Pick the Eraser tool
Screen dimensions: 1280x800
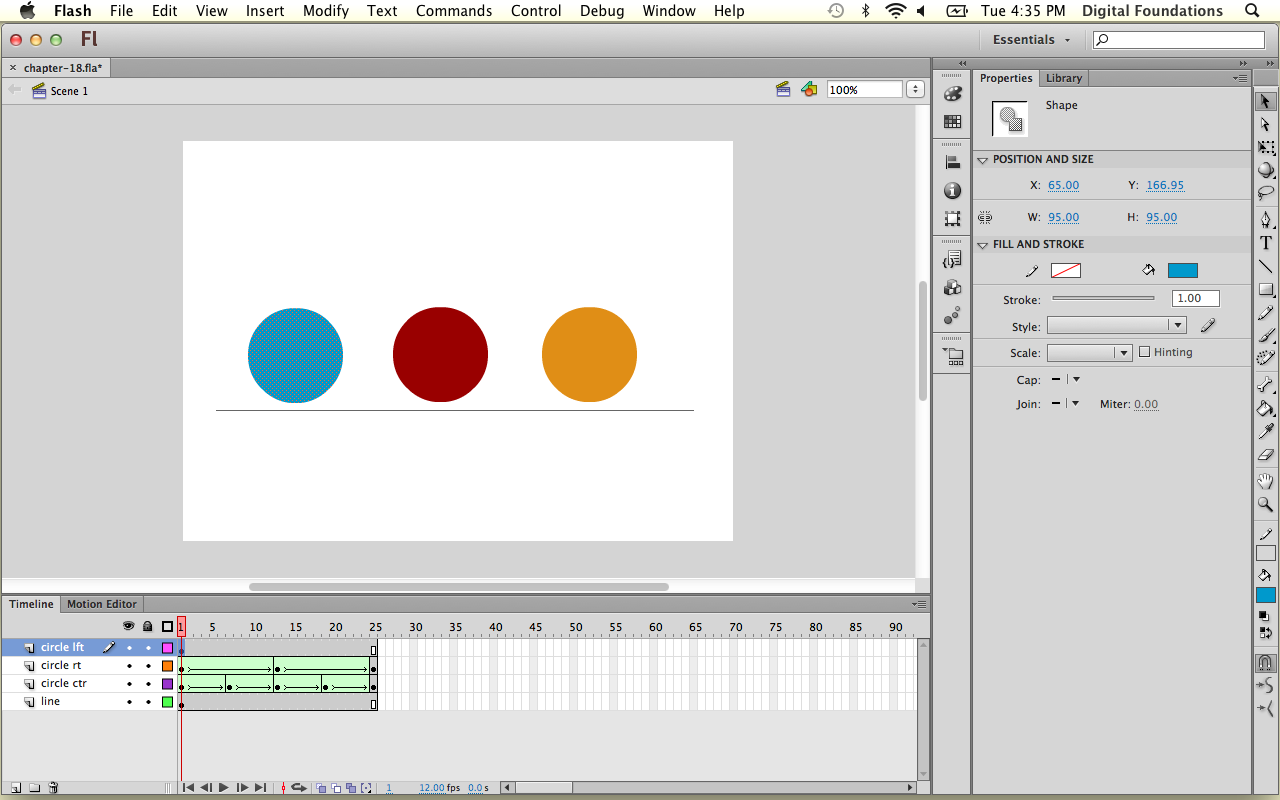pyautogui.click(x=1265, y=455)
